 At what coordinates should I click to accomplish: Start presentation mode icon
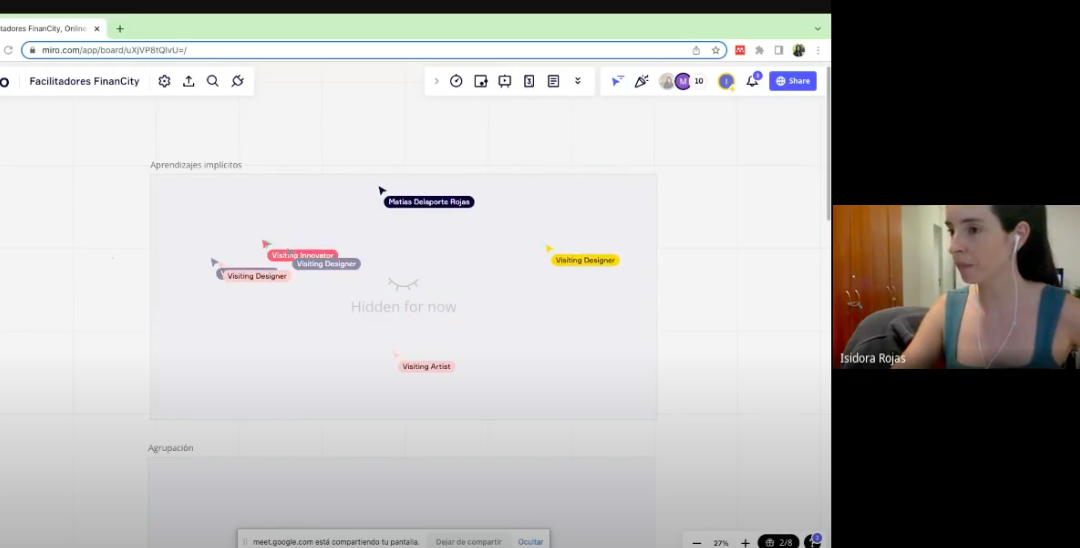pos(505,81)
